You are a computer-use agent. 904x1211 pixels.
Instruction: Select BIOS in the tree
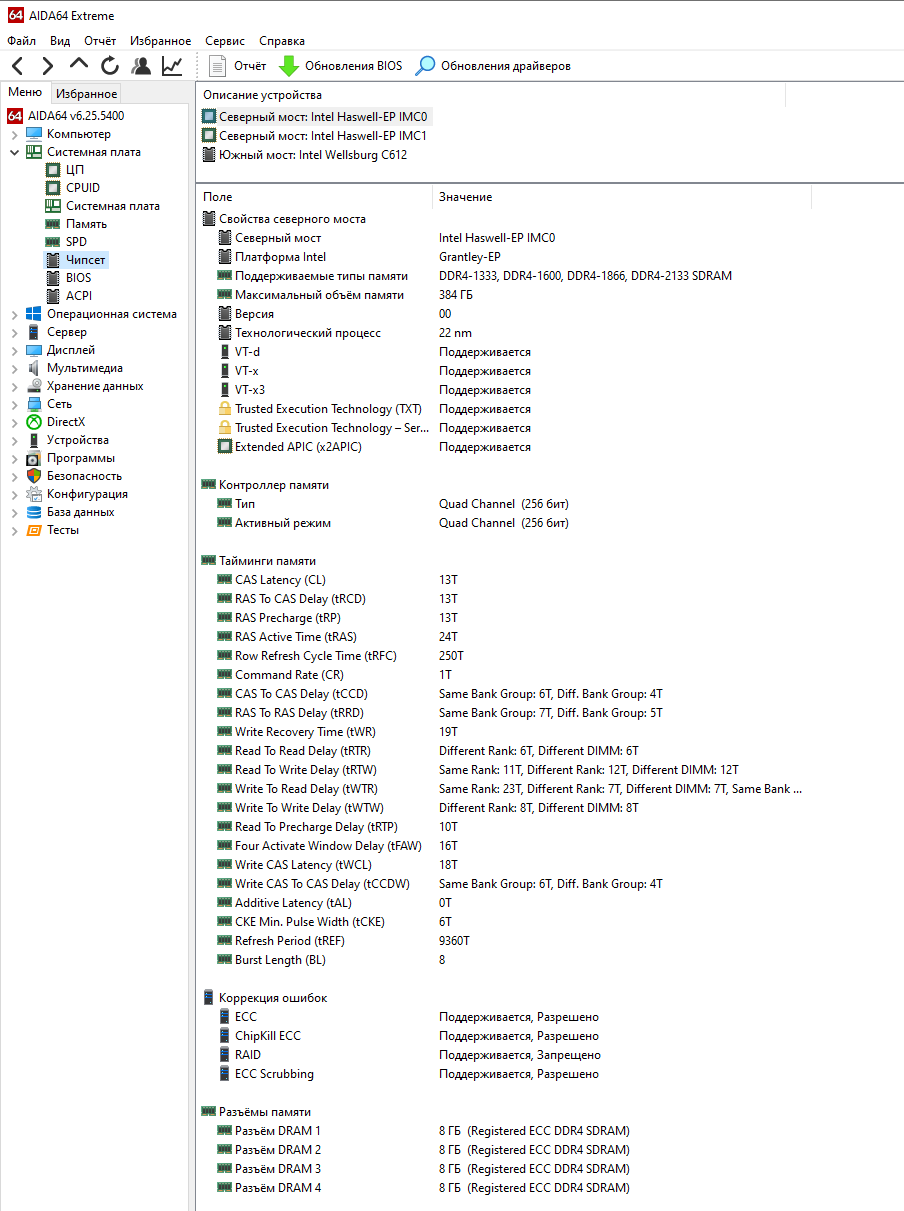coord(78,278)
